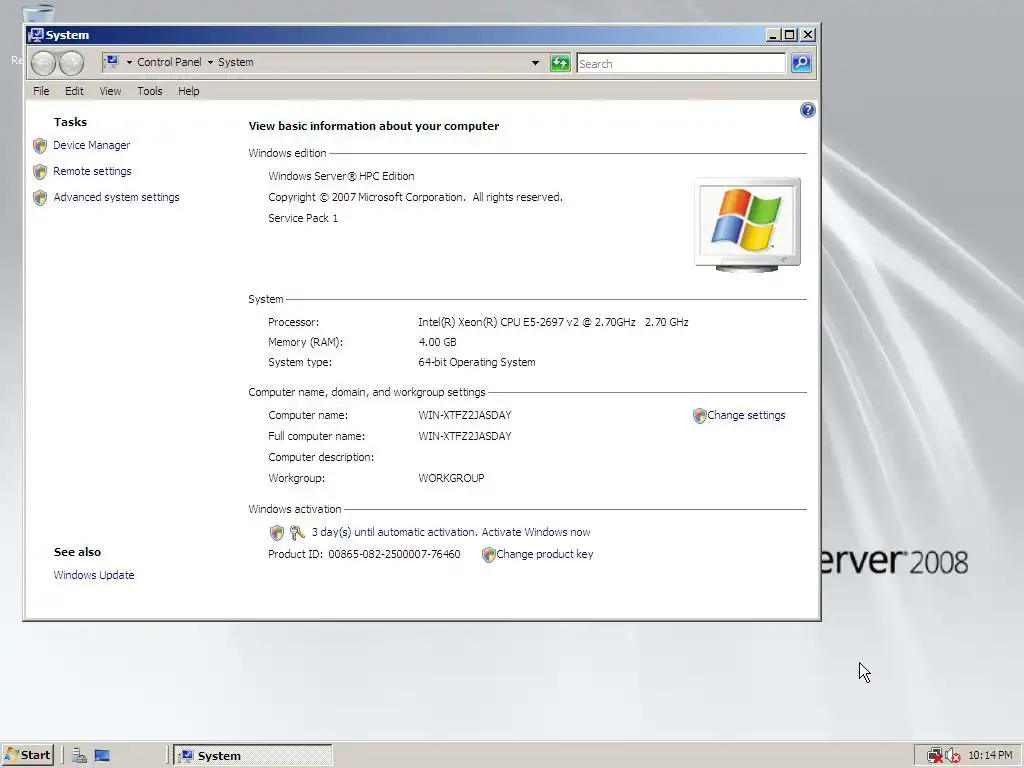Maximize the System window
The image size is (1024, 768).
tap(790, 35)
